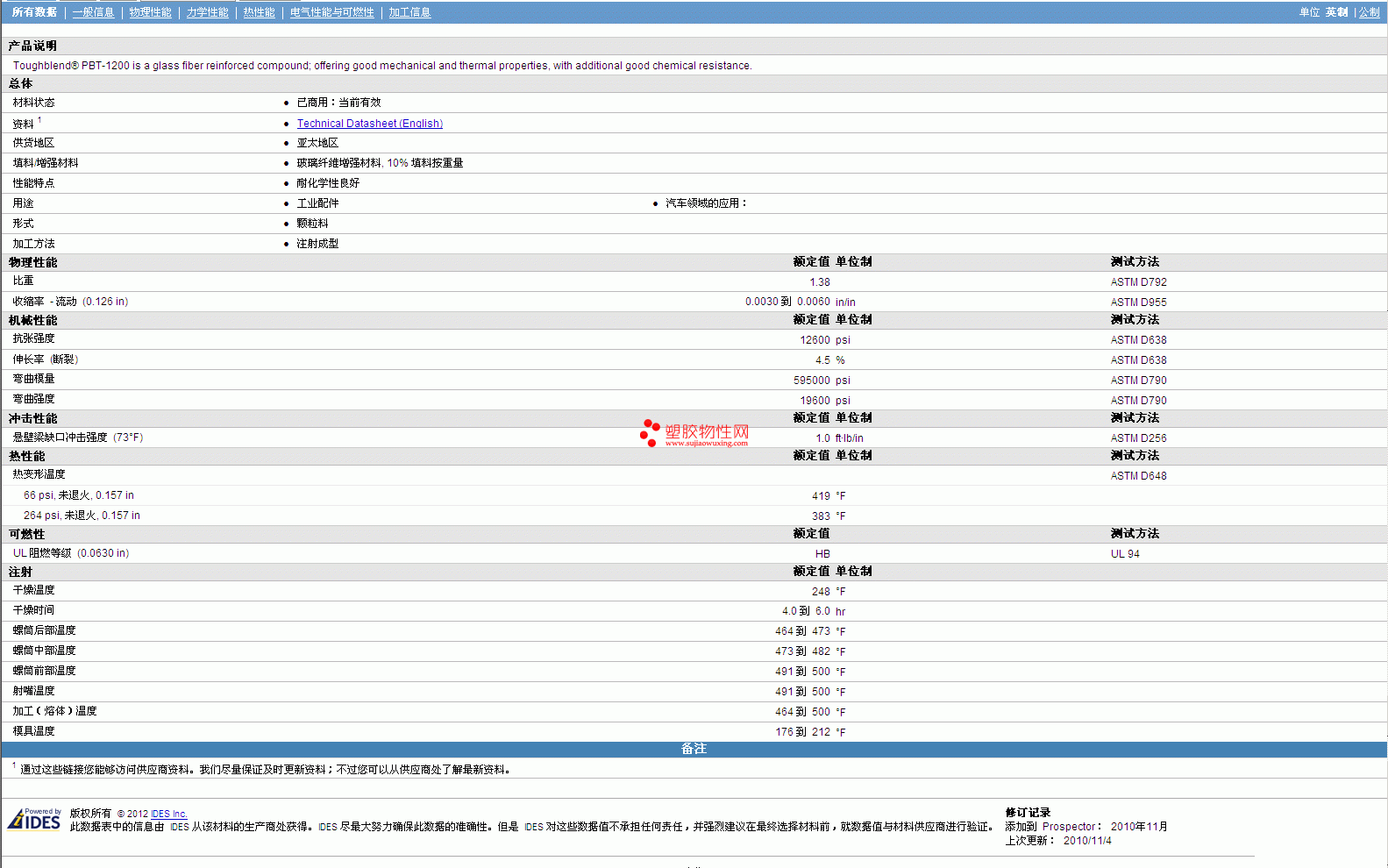Viewport: 1388px width, 868px height.
Task: Click 已商用:当前有效 status entry
Action: [x=338, y=103]
